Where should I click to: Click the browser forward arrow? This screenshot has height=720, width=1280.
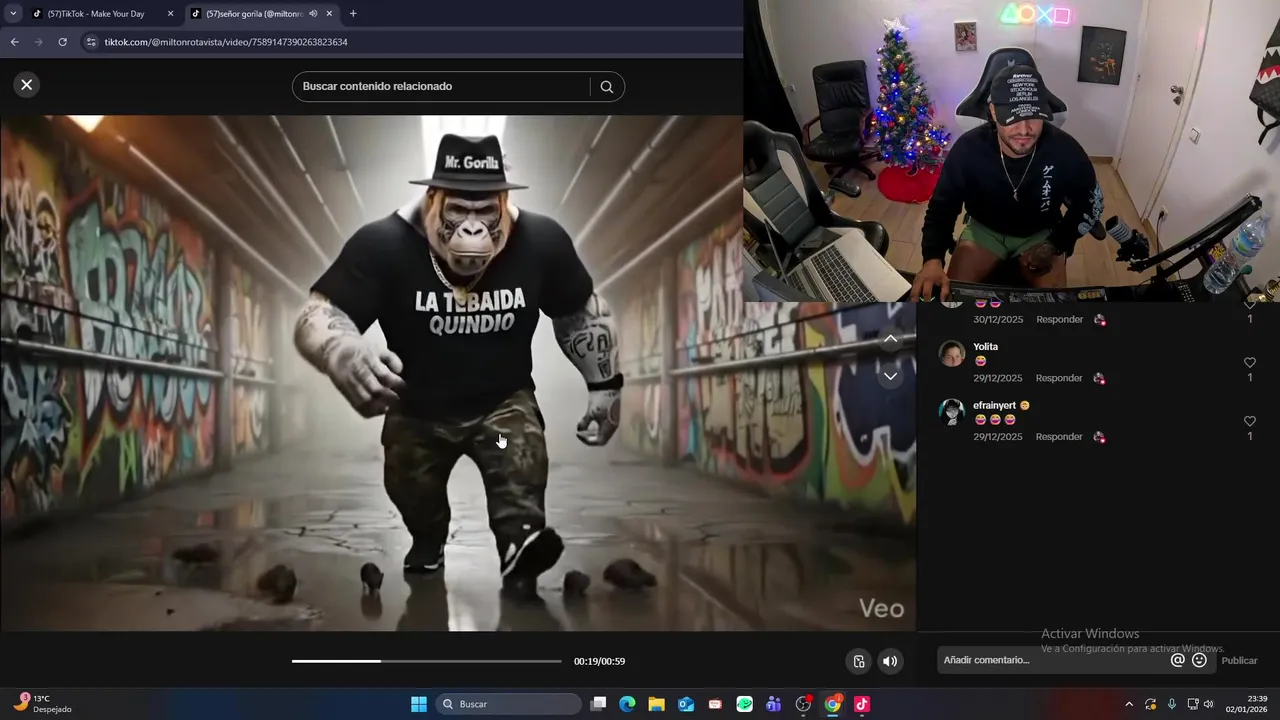point(38,42)
